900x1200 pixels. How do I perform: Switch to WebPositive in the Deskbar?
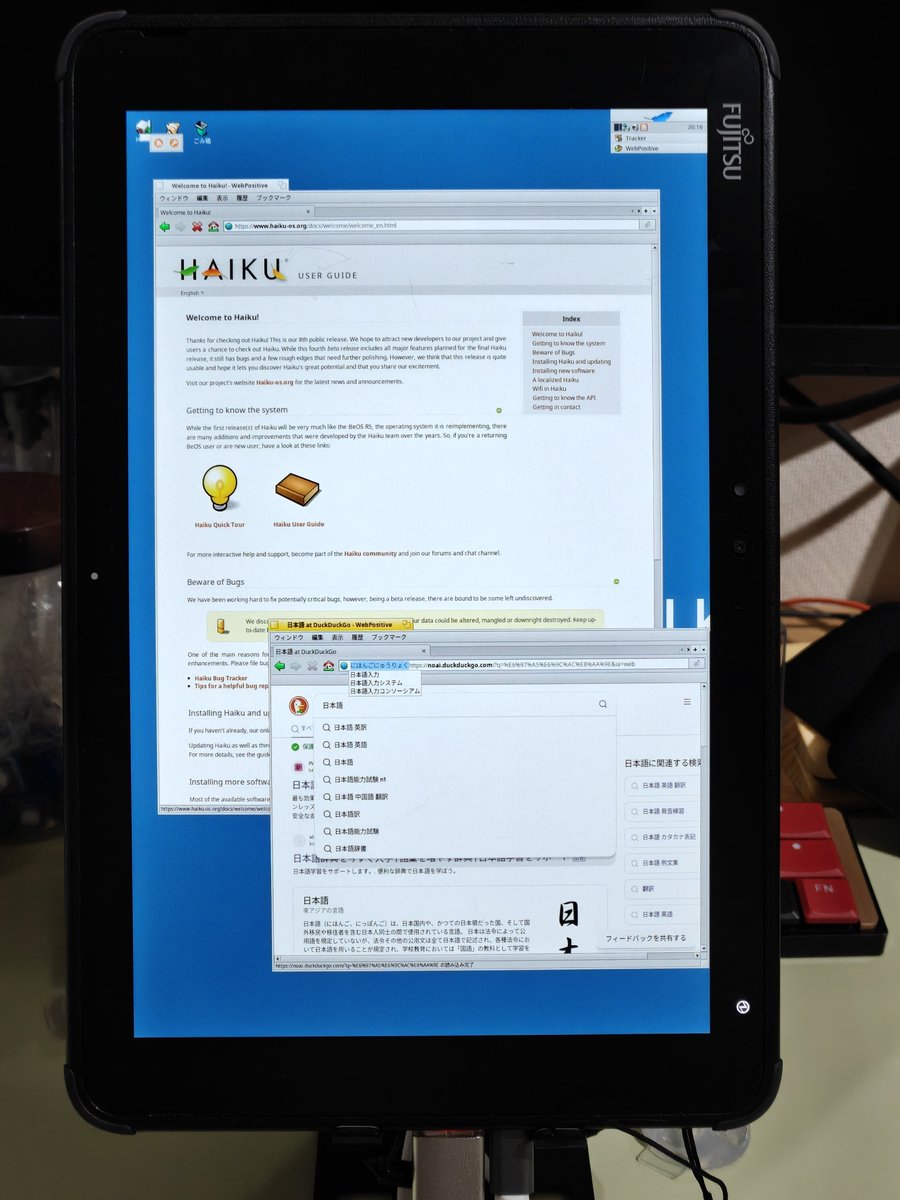pos(659,148)
